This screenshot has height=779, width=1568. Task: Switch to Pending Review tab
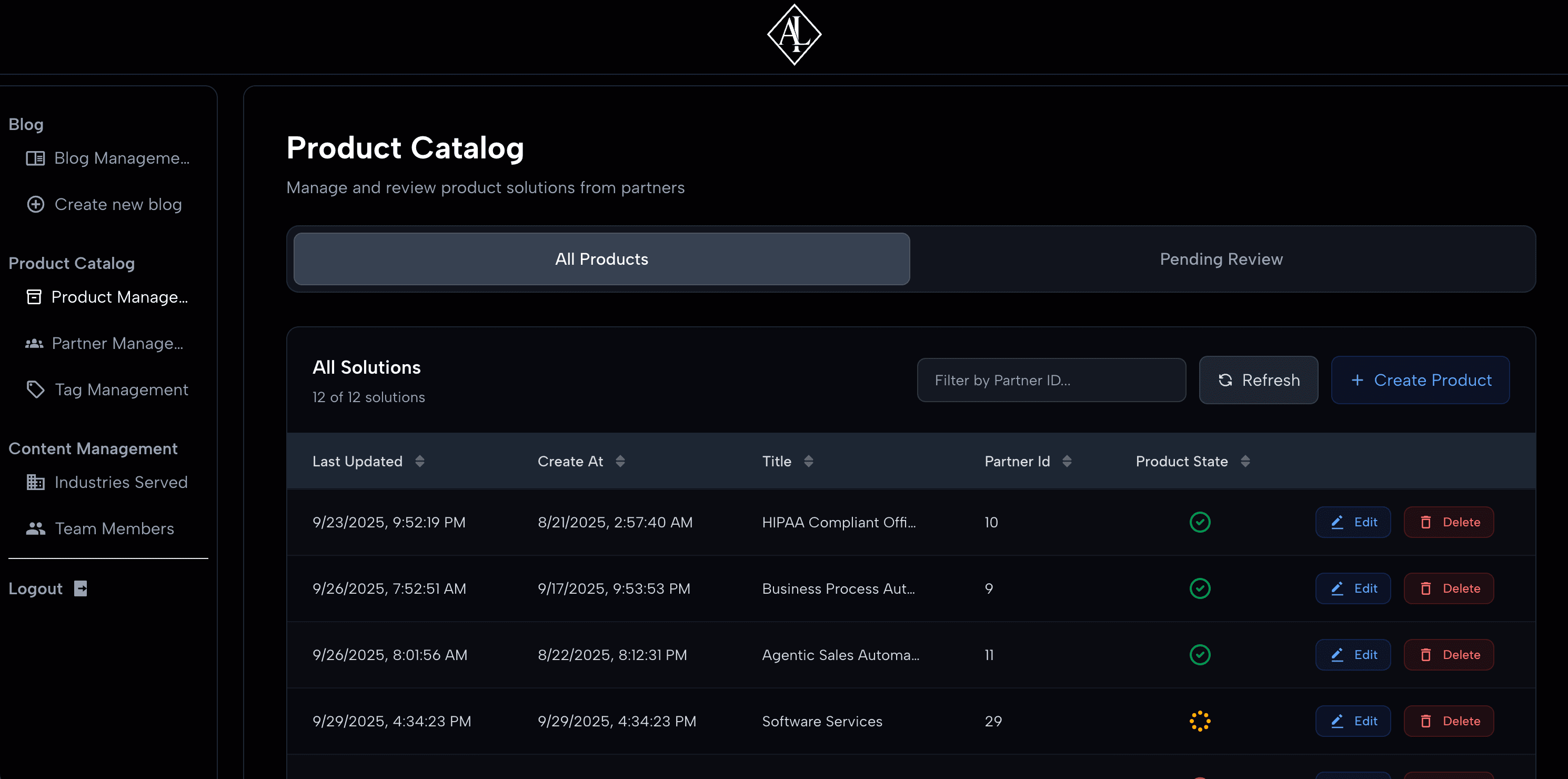[x=1220, y=259]
